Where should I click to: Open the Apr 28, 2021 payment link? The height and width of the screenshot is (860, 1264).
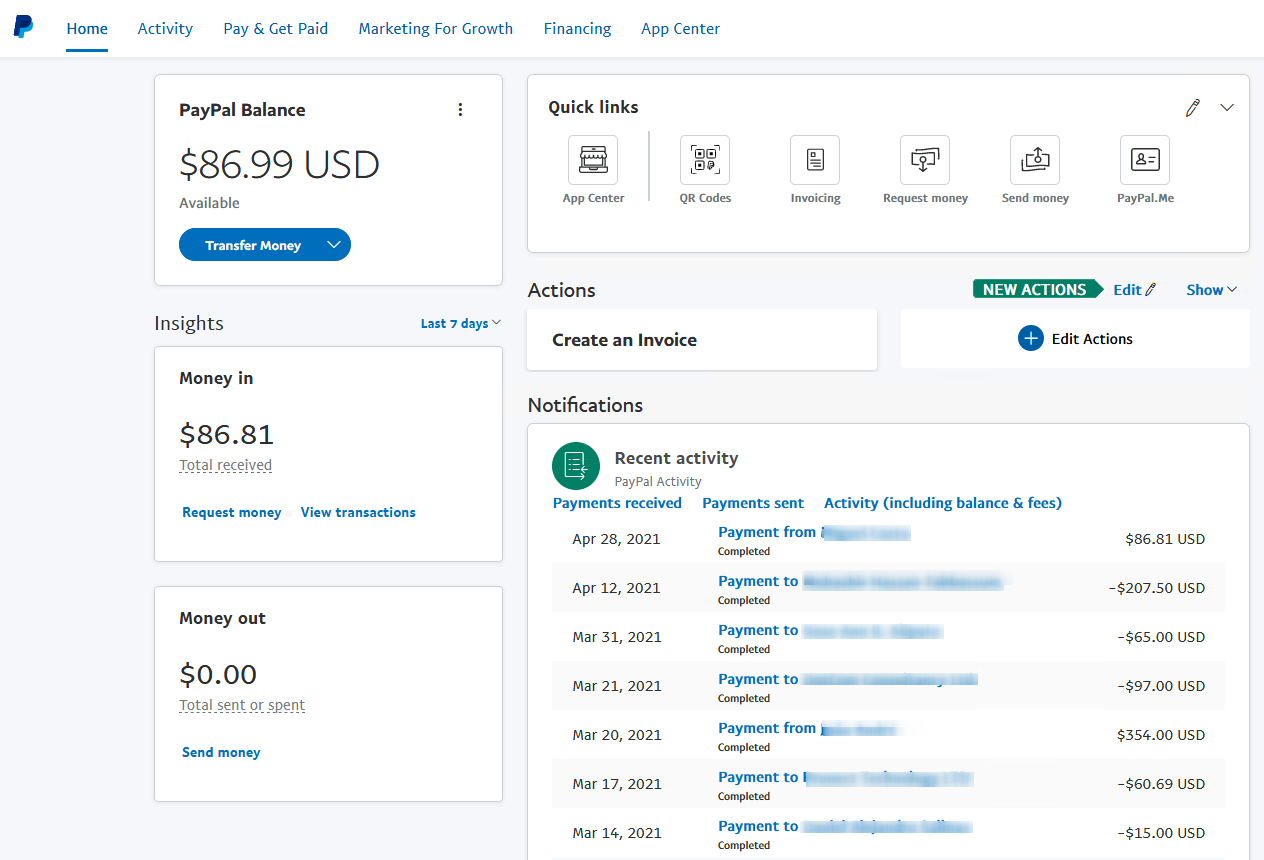pyautogui.click(x=814, y=532)
